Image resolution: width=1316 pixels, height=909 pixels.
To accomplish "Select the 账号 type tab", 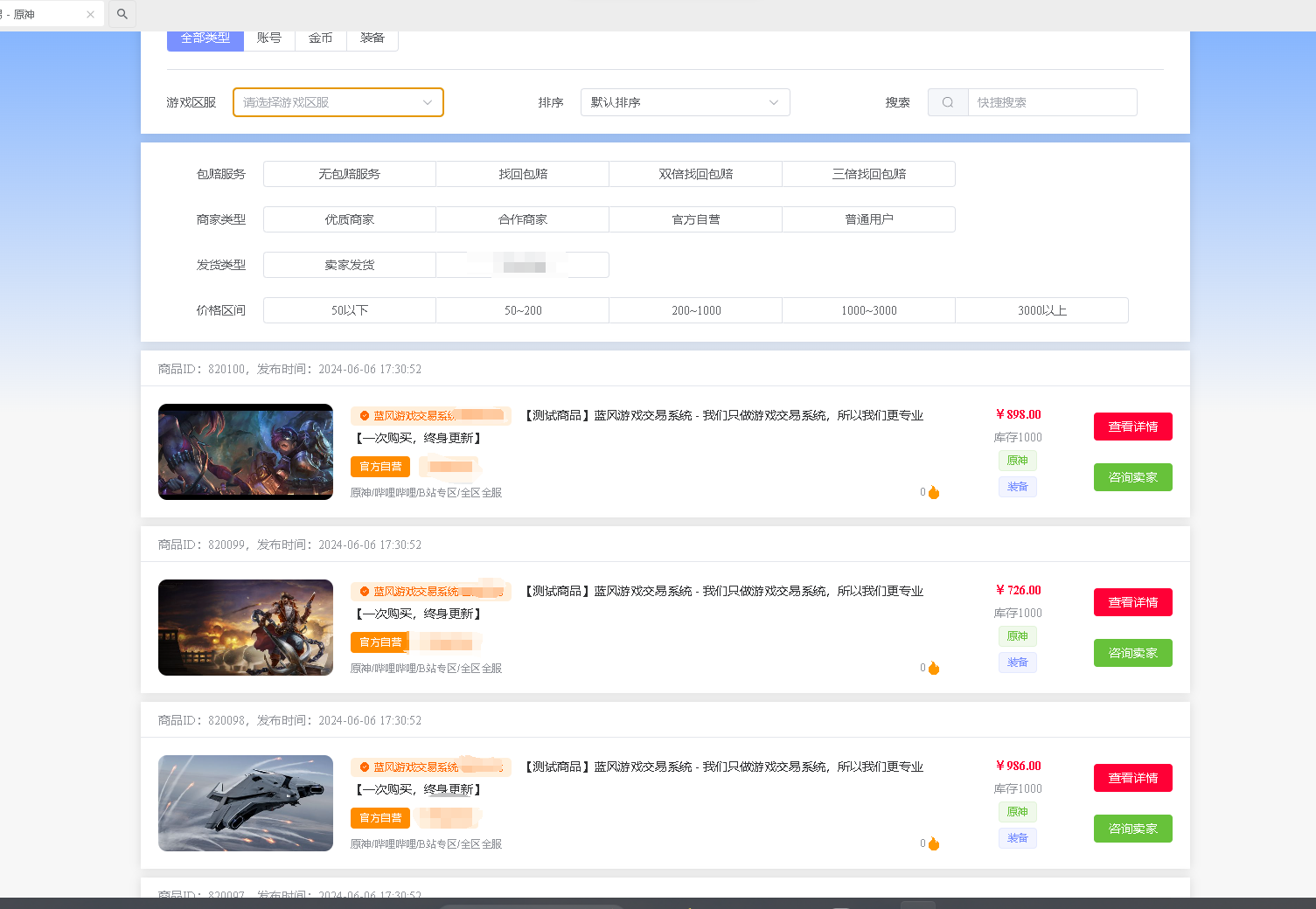I will [x=269, y=38].
